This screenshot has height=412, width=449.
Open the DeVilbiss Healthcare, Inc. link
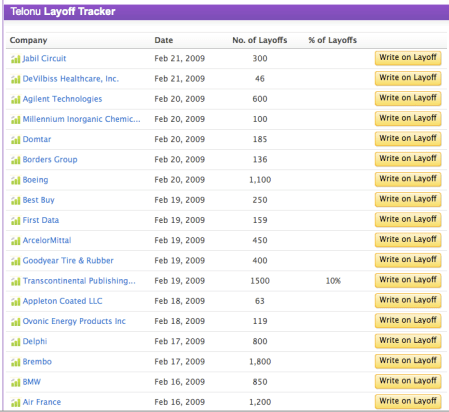pyautogui.click(x=71, y=79)
